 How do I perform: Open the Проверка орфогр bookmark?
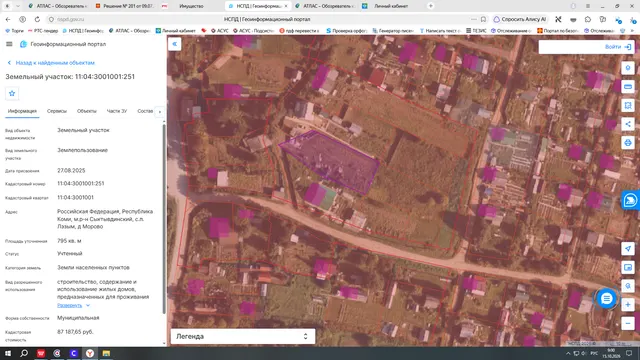pyautogui.click(x=347, y=31)
